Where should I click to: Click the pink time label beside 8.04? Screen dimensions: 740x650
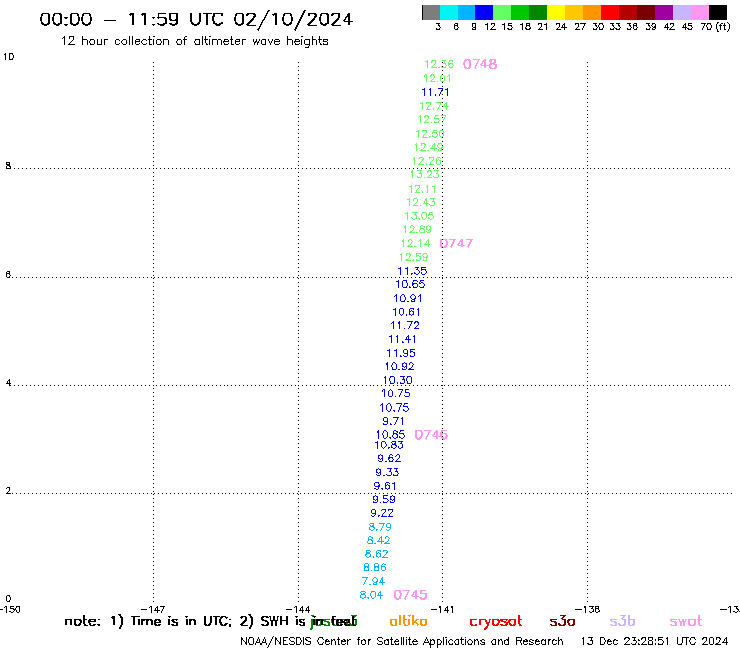411,595
